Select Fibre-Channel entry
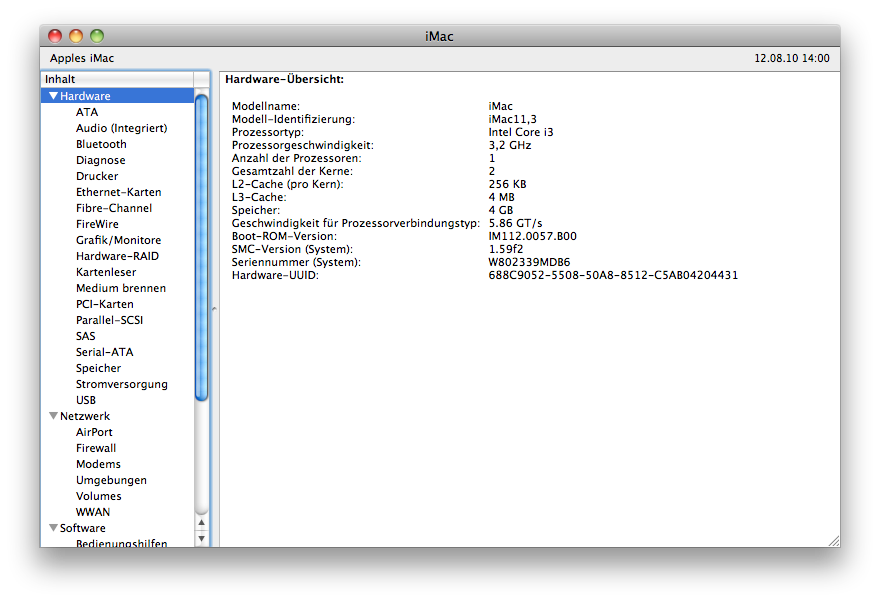Image resolution: width=880 pixels, height=602 pixels. pyautogui.click(x=114, y=208)
